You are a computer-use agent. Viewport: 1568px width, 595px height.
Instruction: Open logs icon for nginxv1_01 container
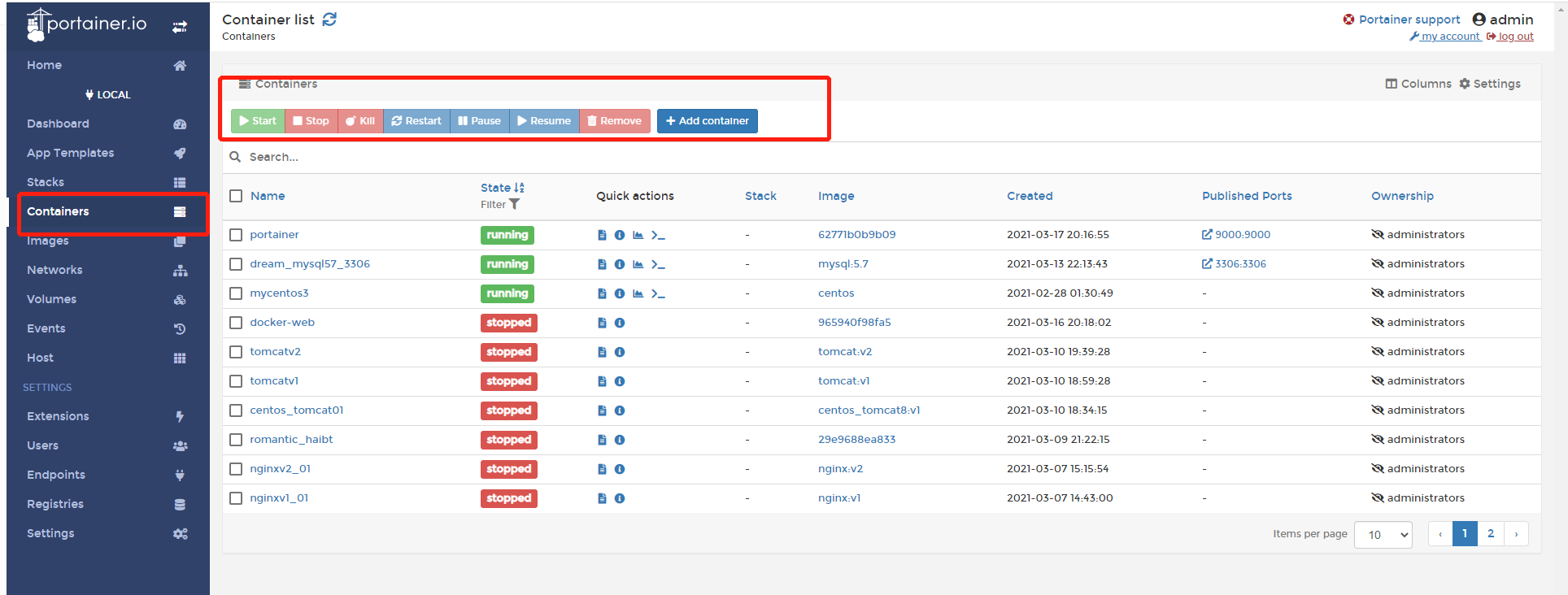[x=602, y=498]
